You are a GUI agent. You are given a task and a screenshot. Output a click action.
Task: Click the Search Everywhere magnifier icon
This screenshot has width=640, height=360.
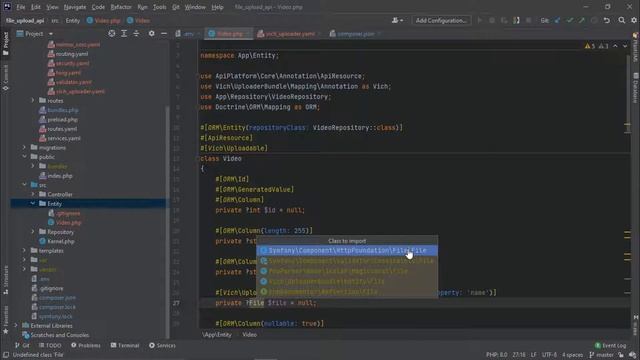tap(622, 20)
